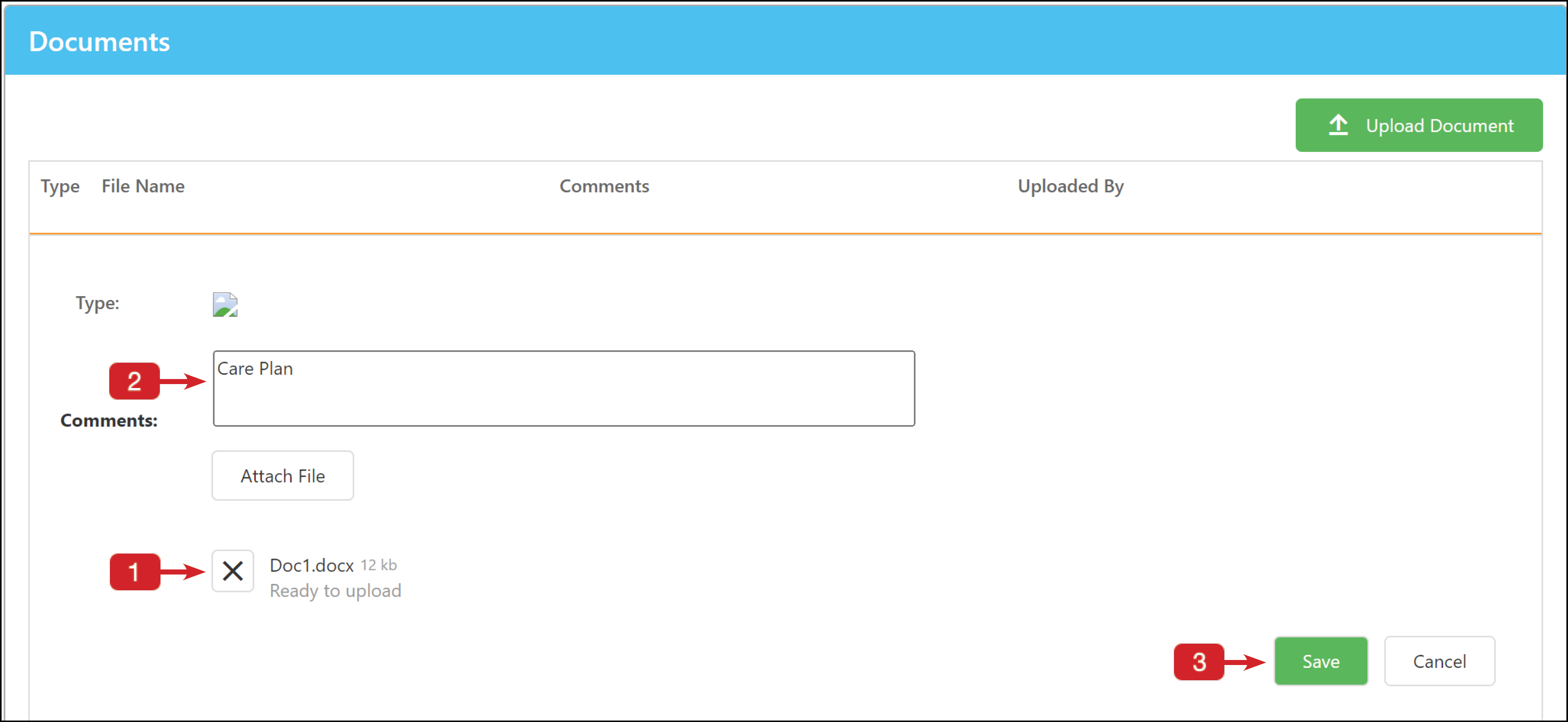Screen dimensions: 1568x722
Task: Click the Doc1.docx file name
Action: (312, 565)
